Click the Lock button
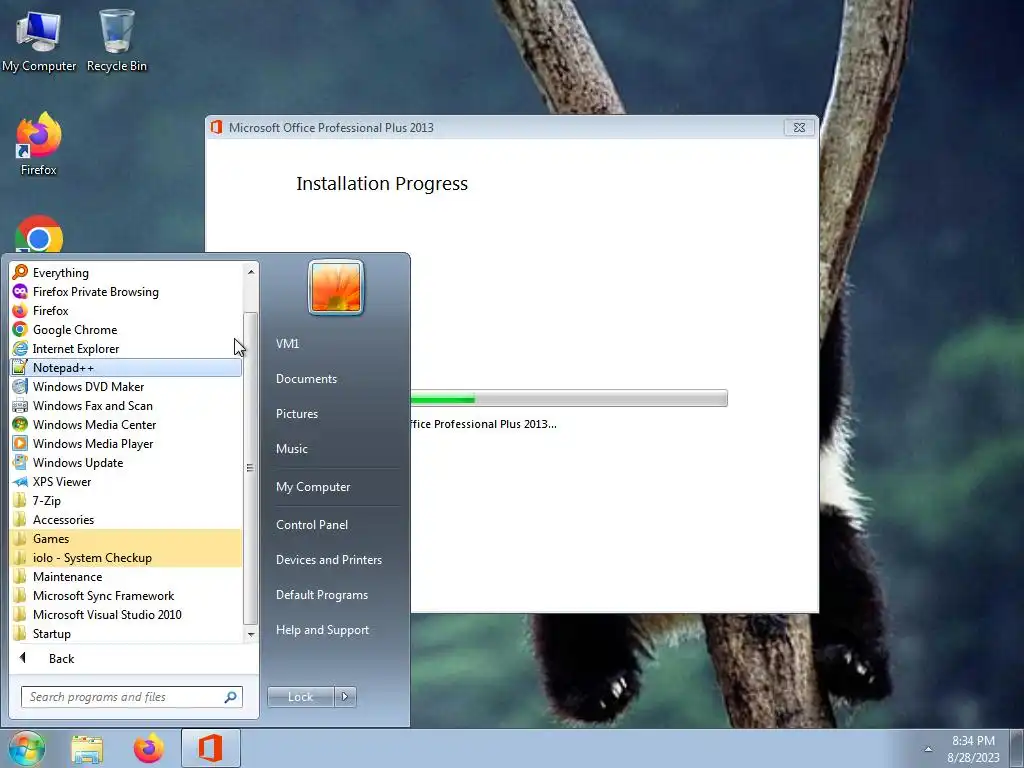This screenshot has height=768, width=1024. pyautogui.click(x=300, y=697)
